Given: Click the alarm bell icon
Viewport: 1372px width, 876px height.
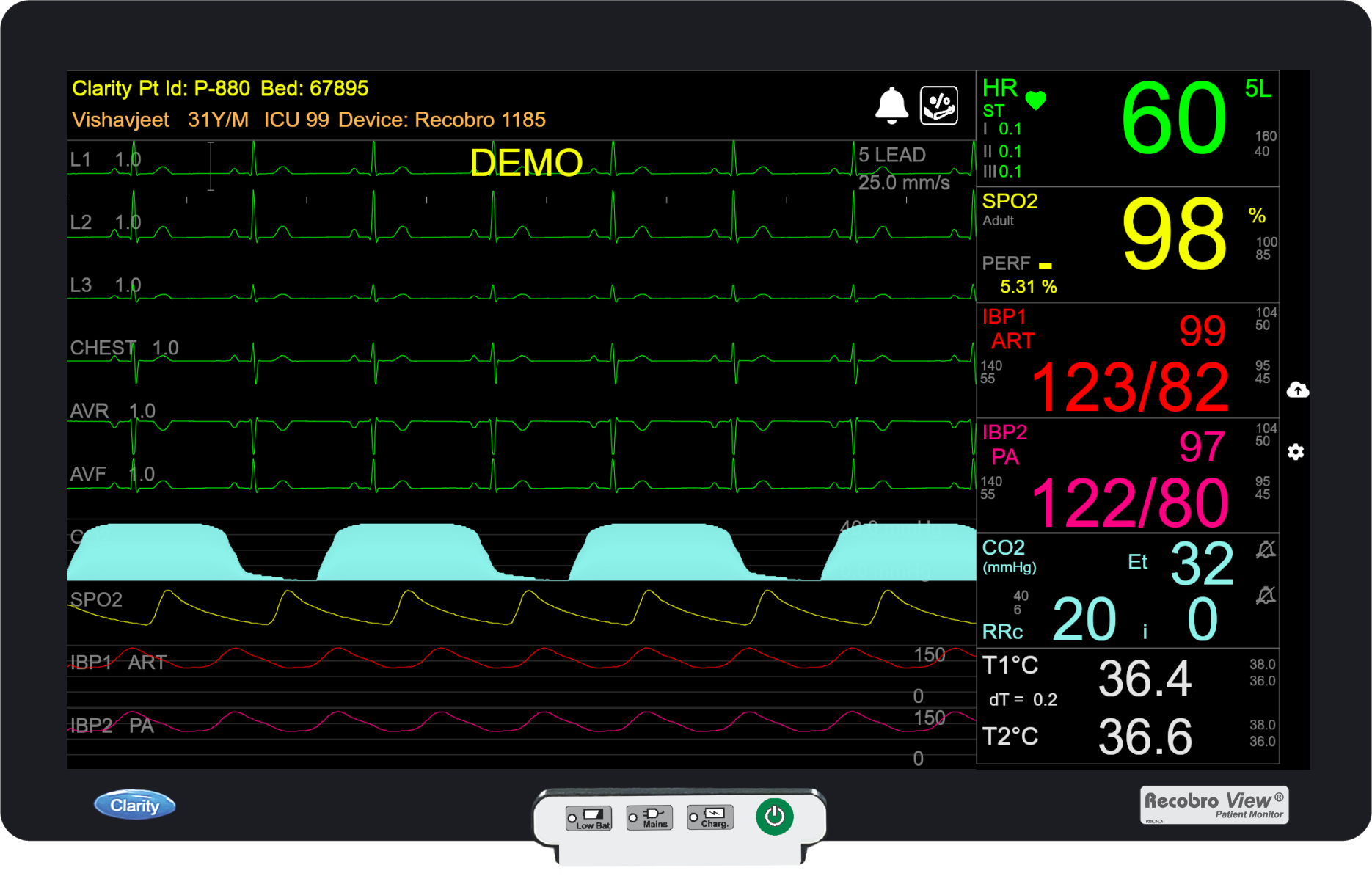Looking at the screenshot, I should [891, 106].
